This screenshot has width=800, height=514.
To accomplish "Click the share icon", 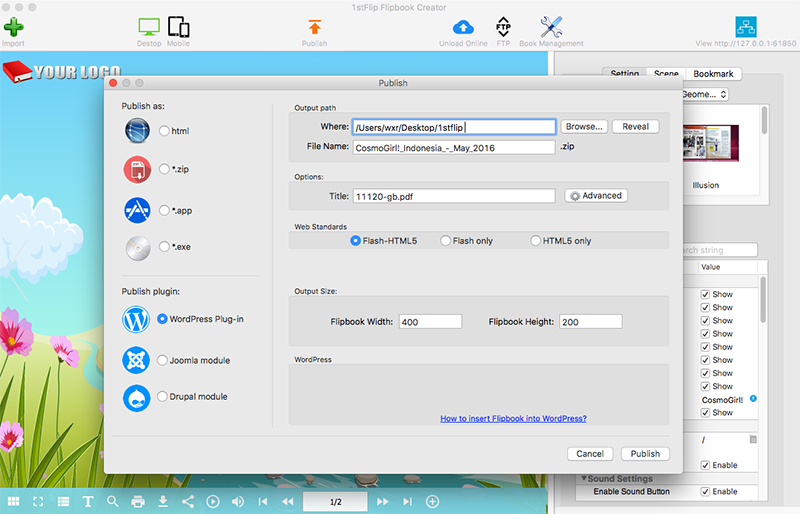I will point(188,502).
